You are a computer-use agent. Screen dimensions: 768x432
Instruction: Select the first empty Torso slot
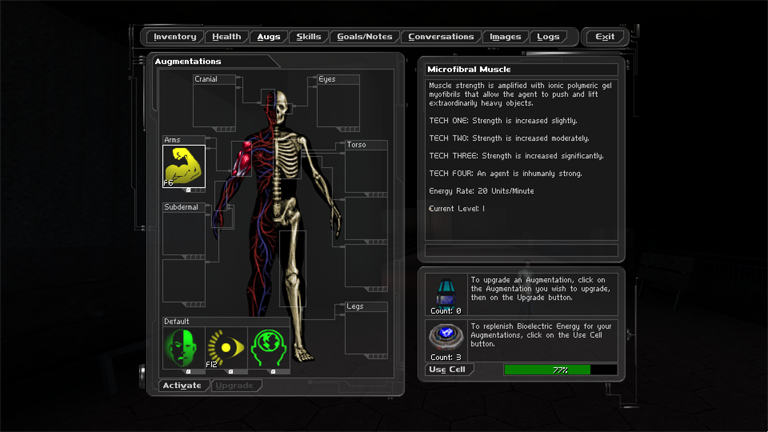[x=366, y=171]
